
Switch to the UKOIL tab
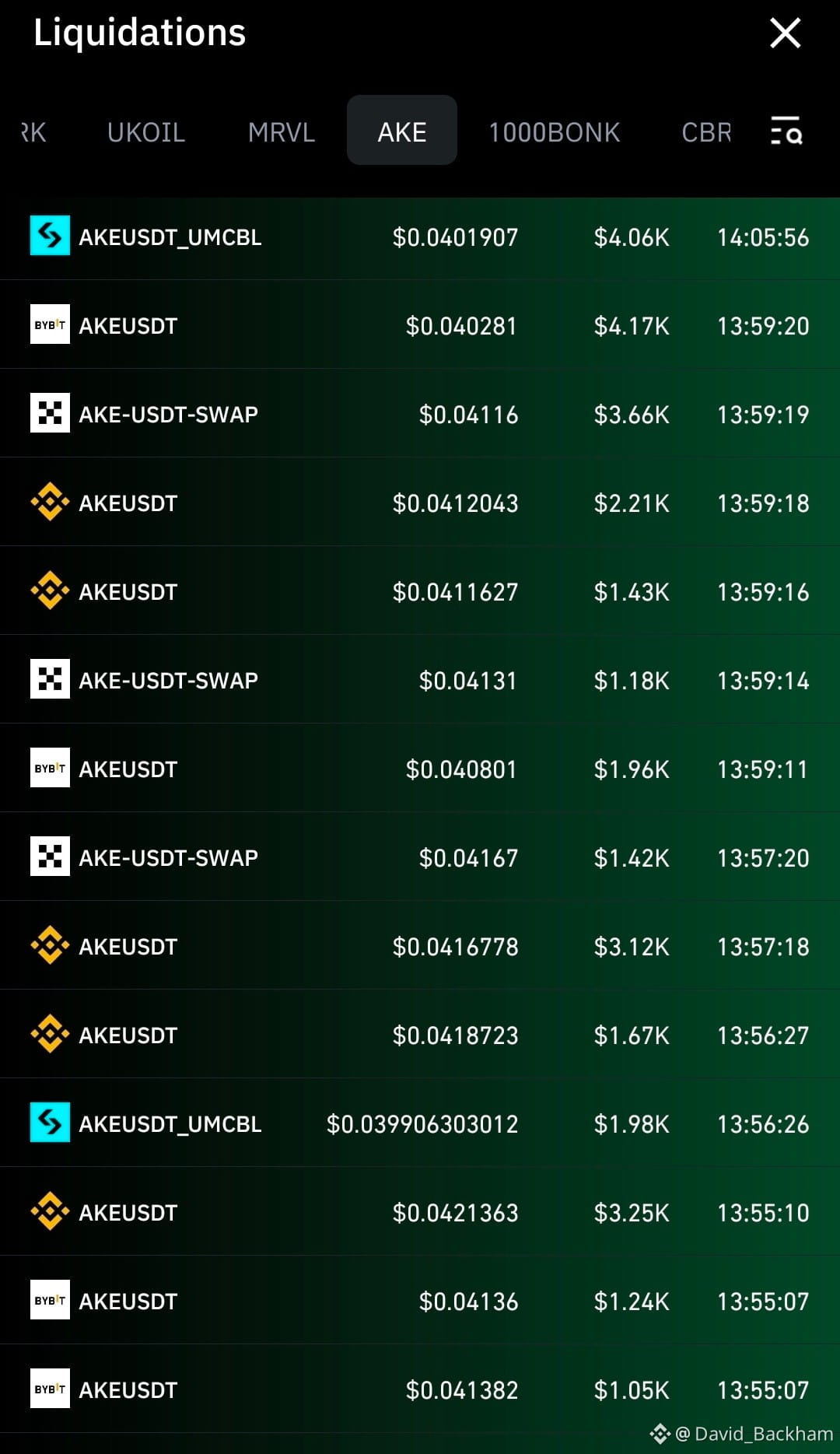(x=146, y=131)
